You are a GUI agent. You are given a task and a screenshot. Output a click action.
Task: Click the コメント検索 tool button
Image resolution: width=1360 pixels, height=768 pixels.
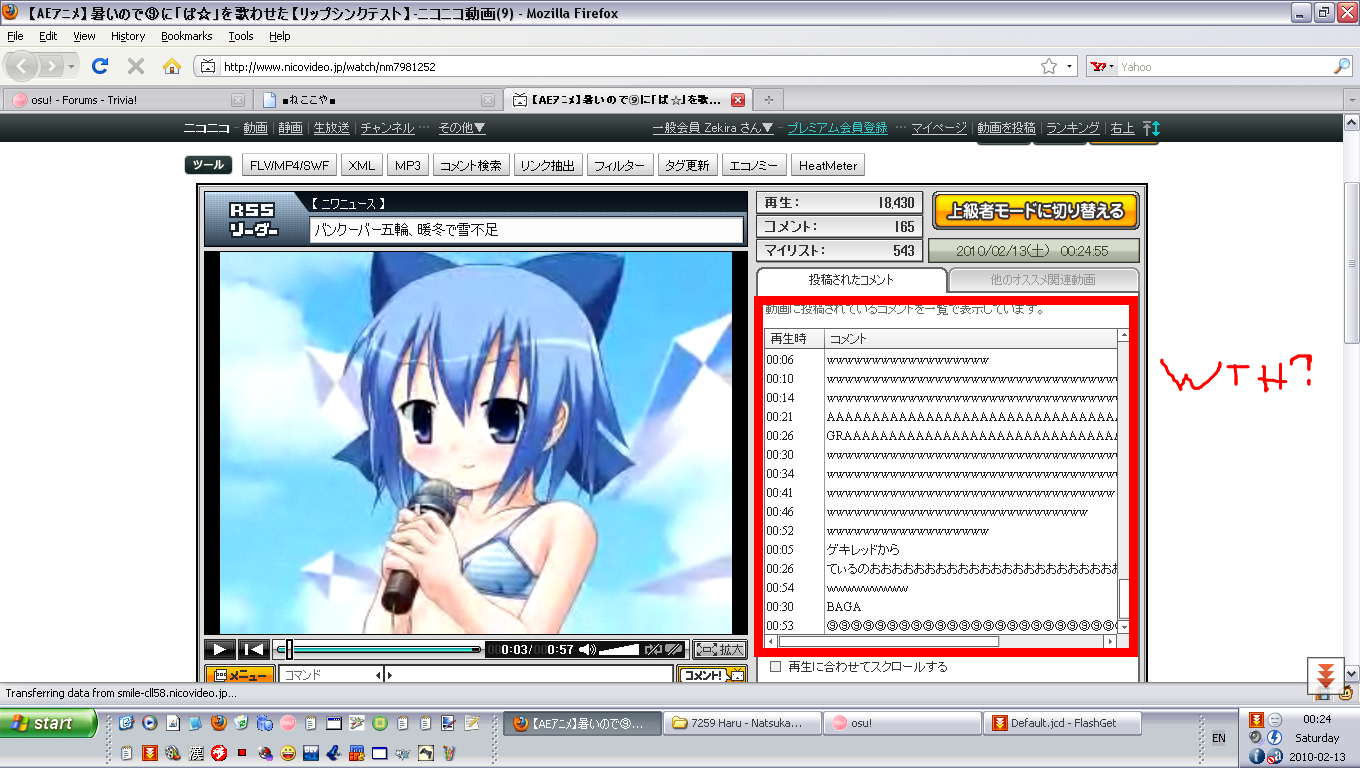471,165
